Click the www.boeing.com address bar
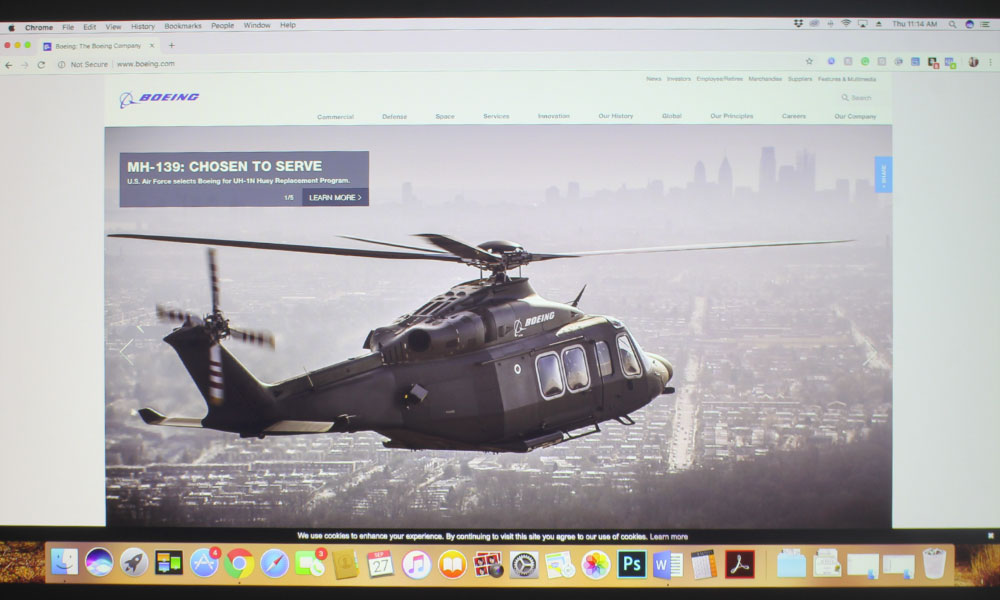Image resolution: width=1000 pixels, height=600 pixels. [x=145, y=64]
